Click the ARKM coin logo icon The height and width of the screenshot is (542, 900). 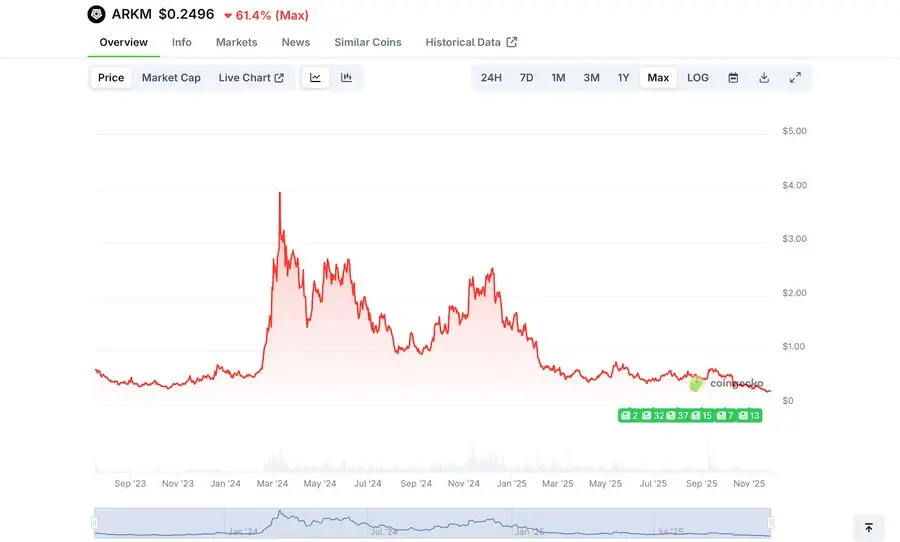pyautogui.click(x=96, y=14)
